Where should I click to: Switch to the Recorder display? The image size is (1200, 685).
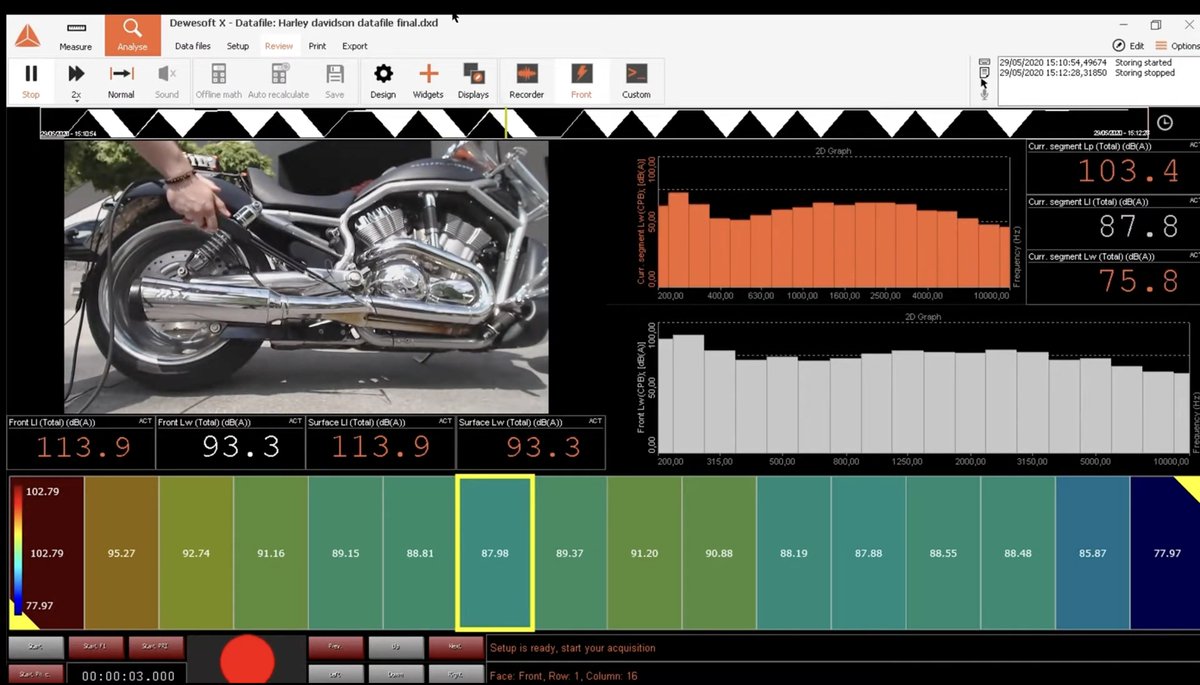click(x=526, y=81)
